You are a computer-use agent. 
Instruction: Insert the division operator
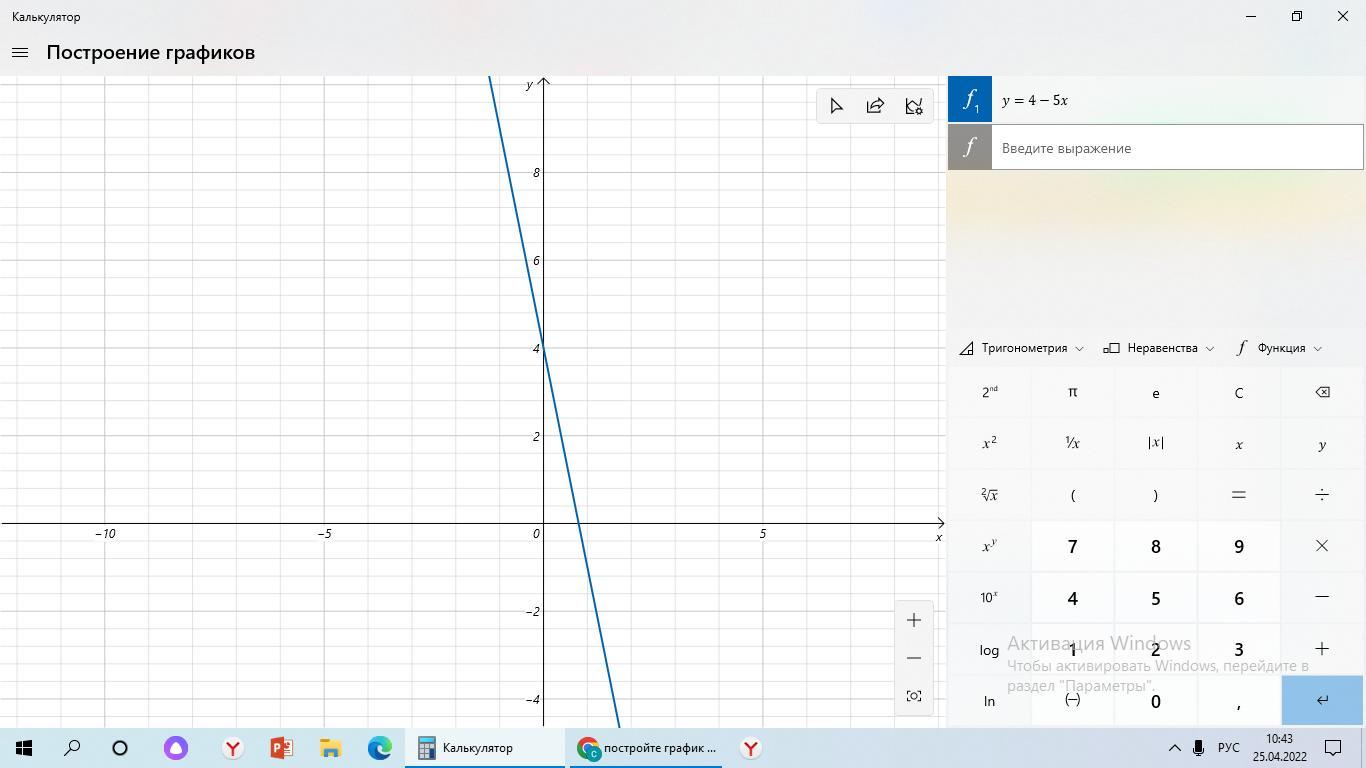click(x=1322, y=495)
